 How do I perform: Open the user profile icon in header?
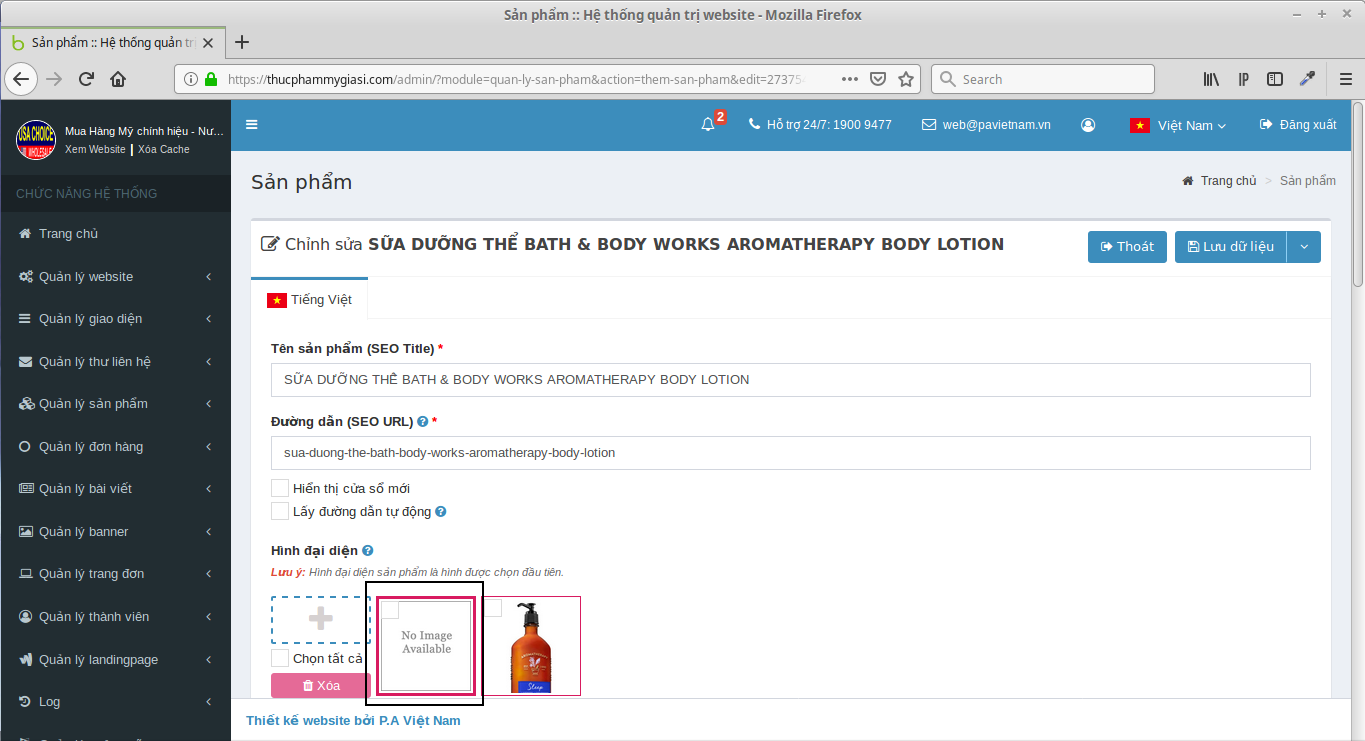point(1088,125)
